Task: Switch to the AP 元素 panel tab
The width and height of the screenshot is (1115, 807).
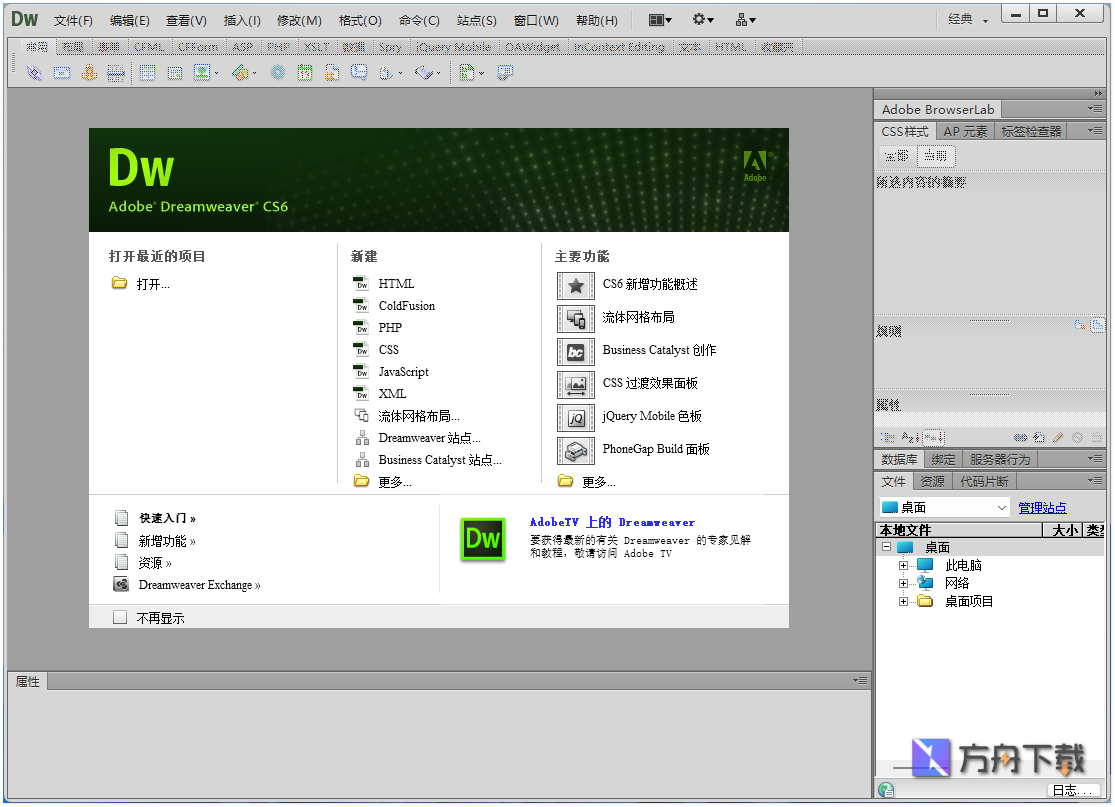Action: pyautogui.click(x=965, y=132)
